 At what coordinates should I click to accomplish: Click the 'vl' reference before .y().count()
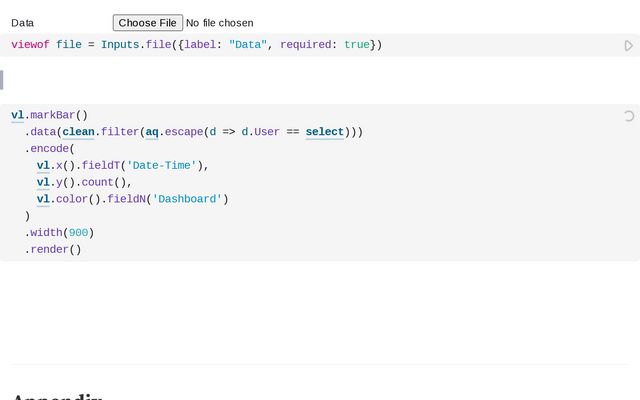click(43, 182)
